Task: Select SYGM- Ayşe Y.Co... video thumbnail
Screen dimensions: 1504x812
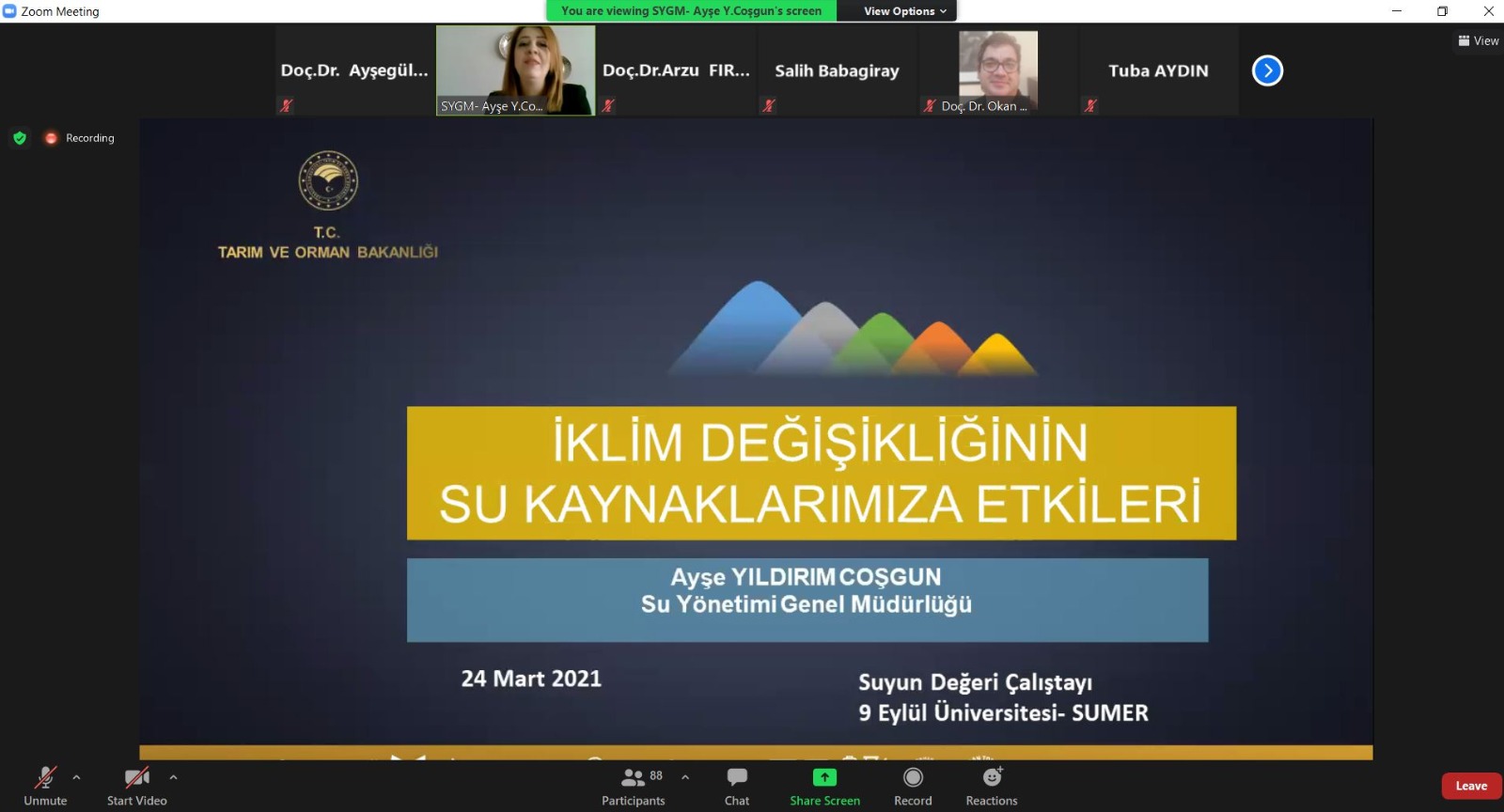Action: click(515, 70)
